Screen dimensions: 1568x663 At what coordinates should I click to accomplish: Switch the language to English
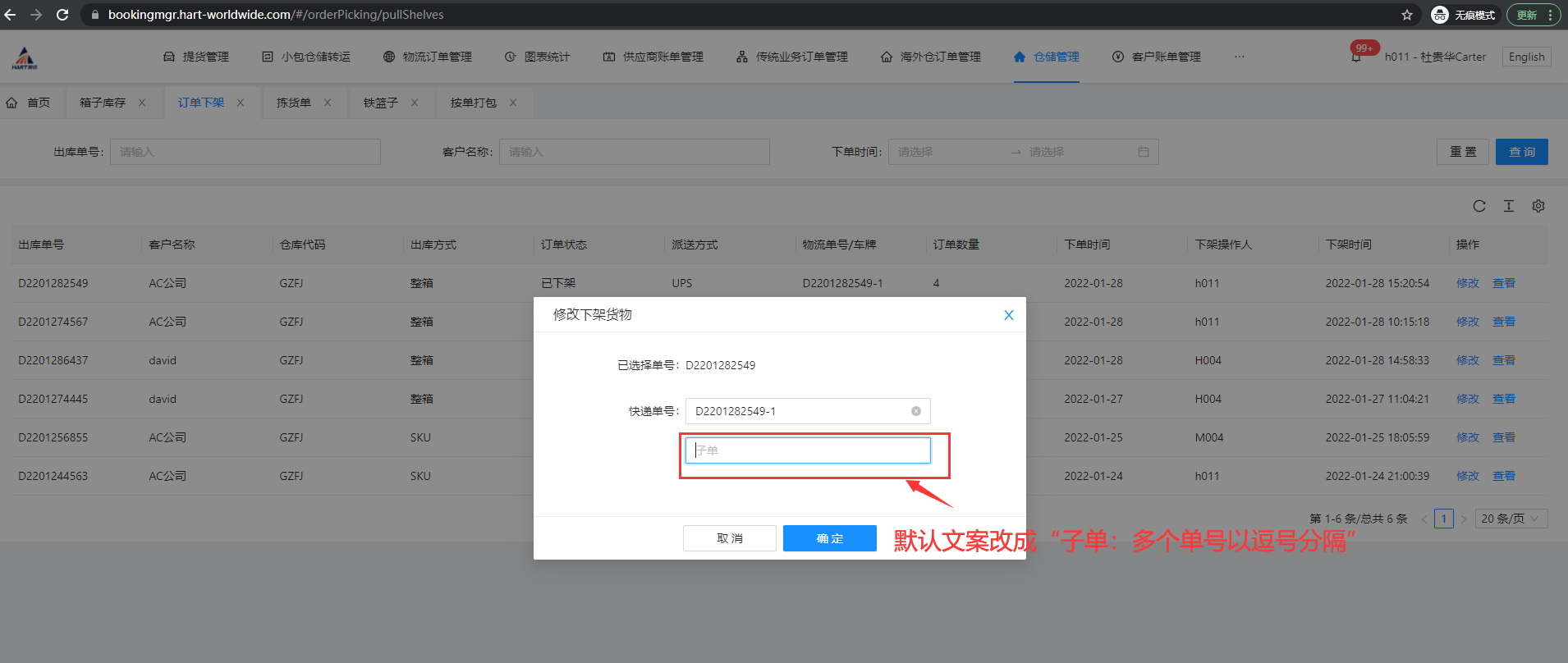[1526, 57]
